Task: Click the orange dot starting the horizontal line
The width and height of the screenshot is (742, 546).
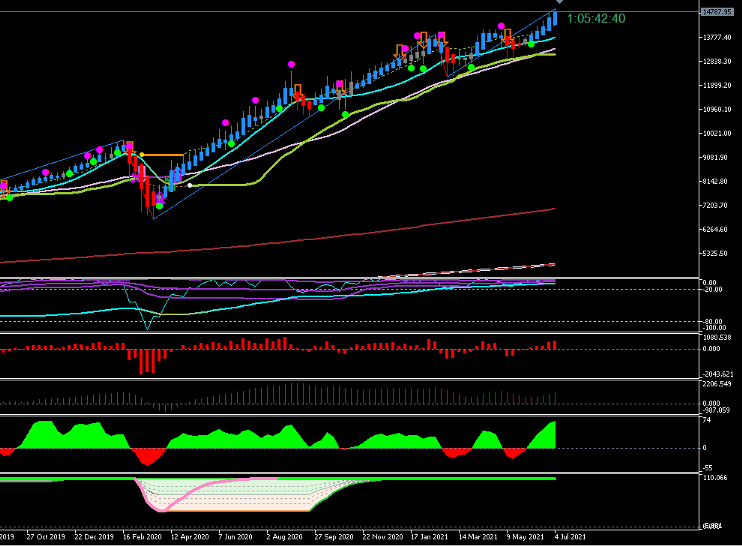Action: 143,155
